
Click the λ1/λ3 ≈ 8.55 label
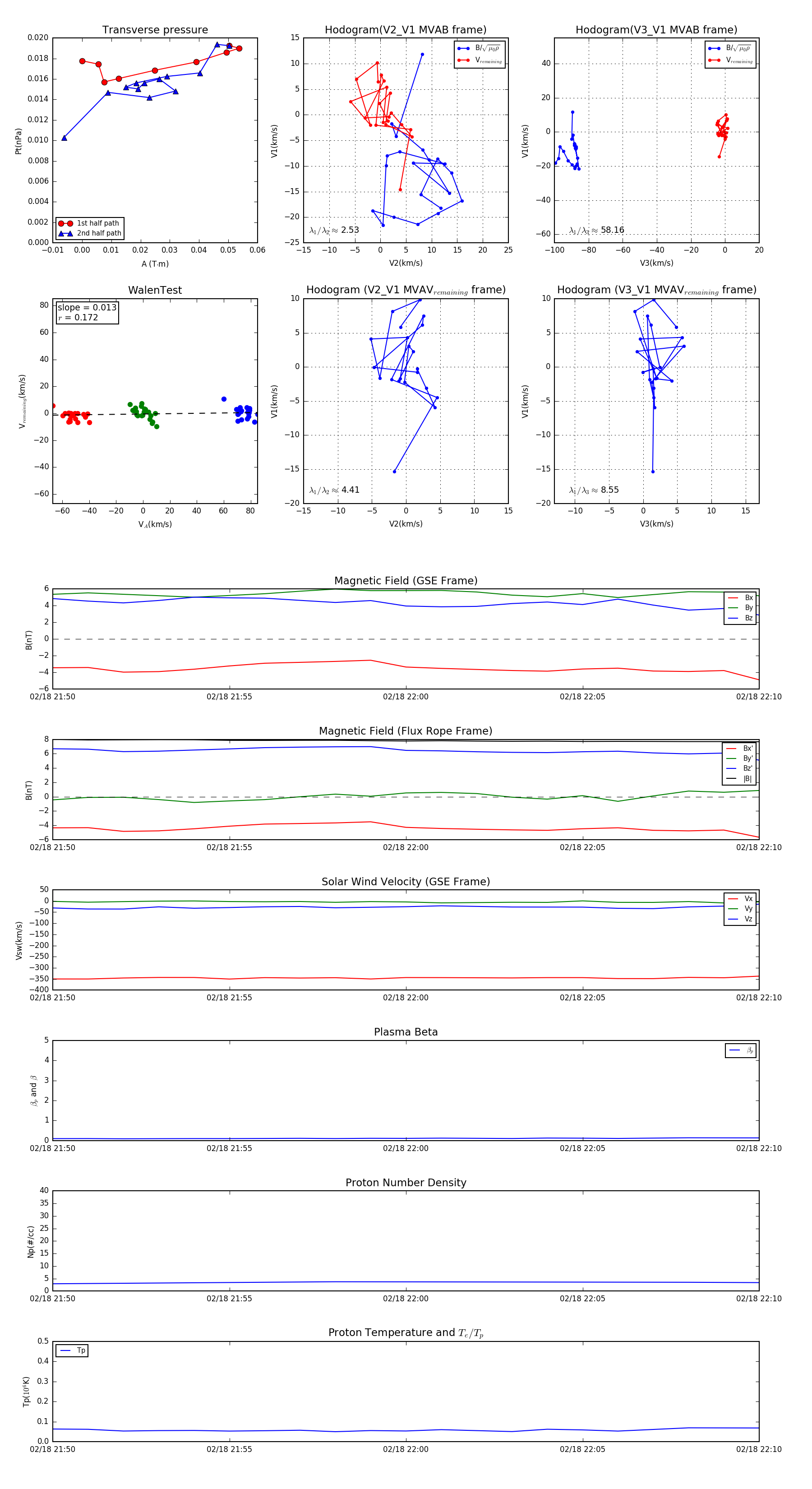[594, 490]
